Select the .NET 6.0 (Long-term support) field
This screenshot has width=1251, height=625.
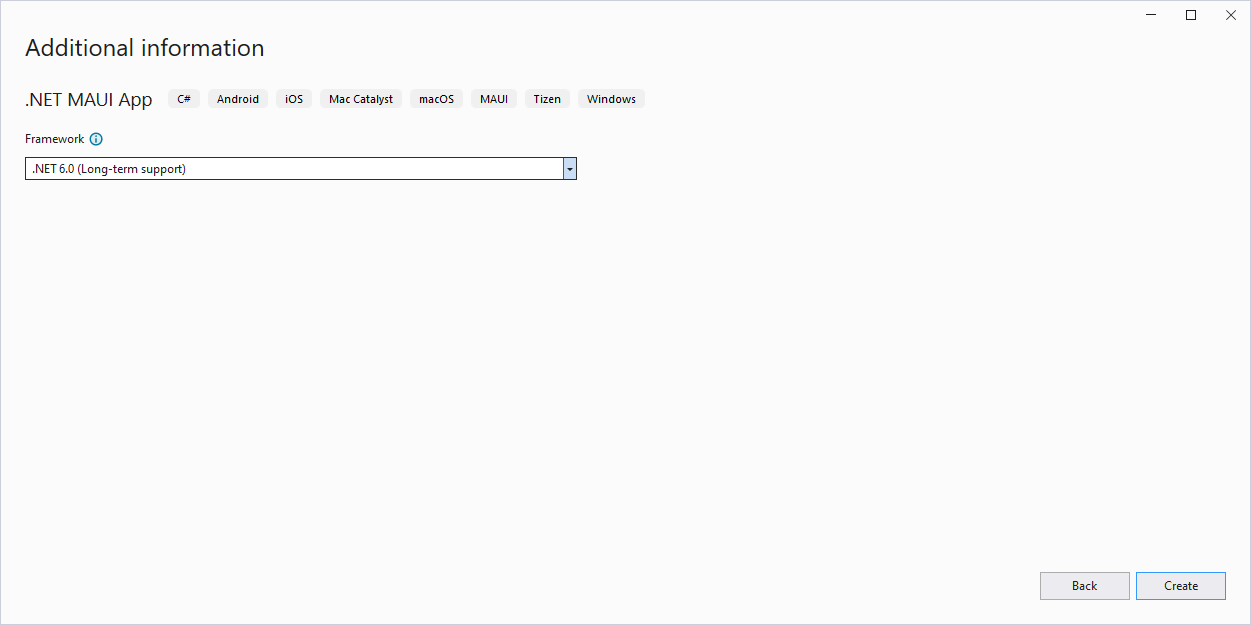293,169
